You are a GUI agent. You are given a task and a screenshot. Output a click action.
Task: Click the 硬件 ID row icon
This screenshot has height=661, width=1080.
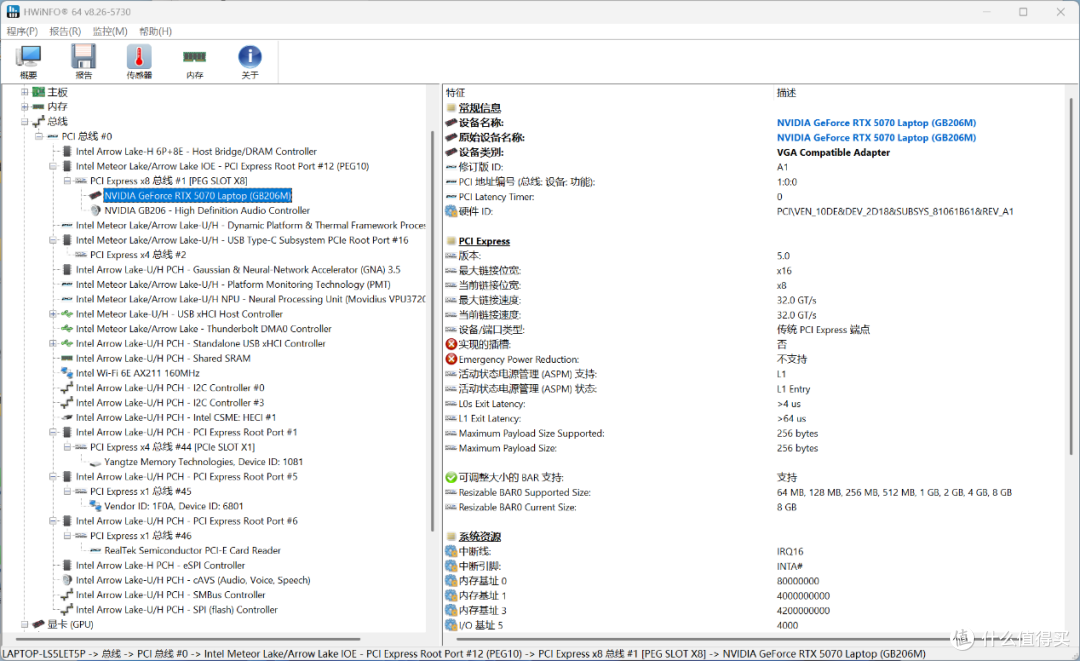[x=451, y=211]
